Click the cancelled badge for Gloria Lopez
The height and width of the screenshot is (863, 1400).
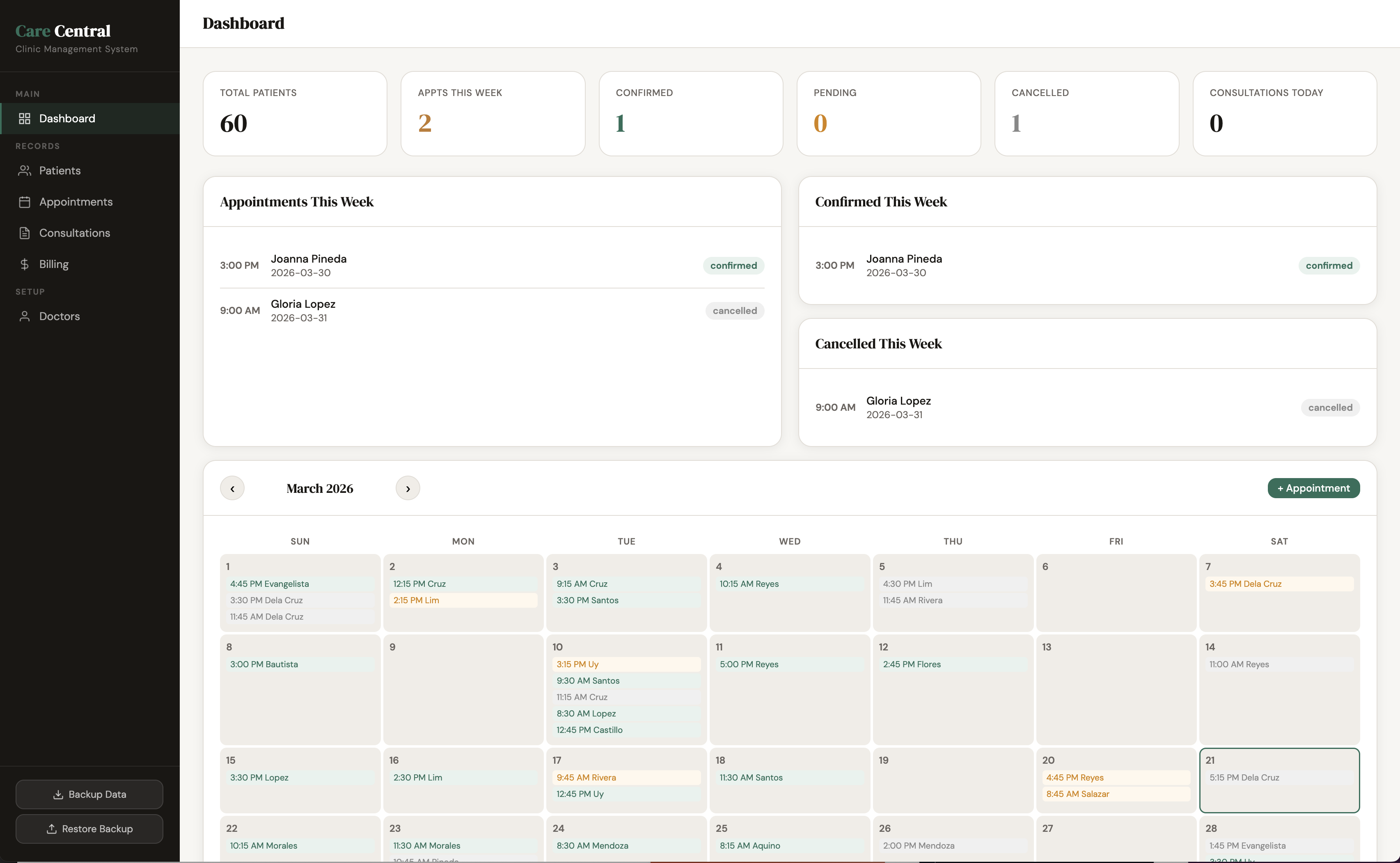(735, 311)
